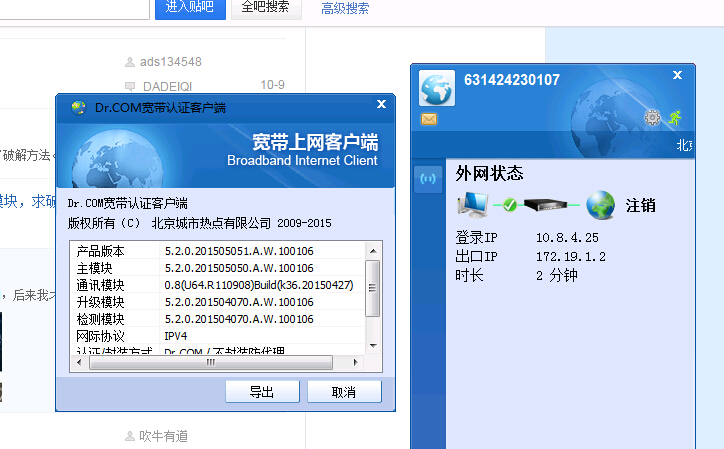724x449 pixels.
Task: Click 注销 to log out
Action: coord(640,205)
